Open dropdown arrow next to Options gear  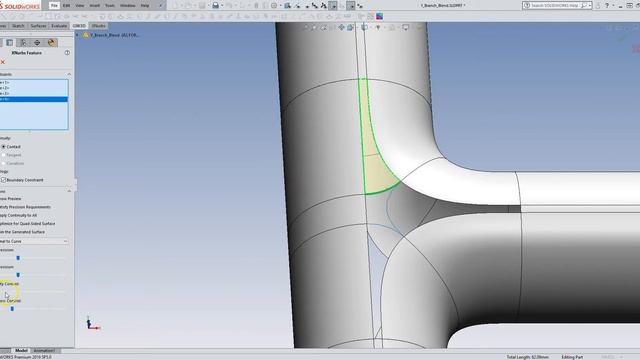[280, 6]
